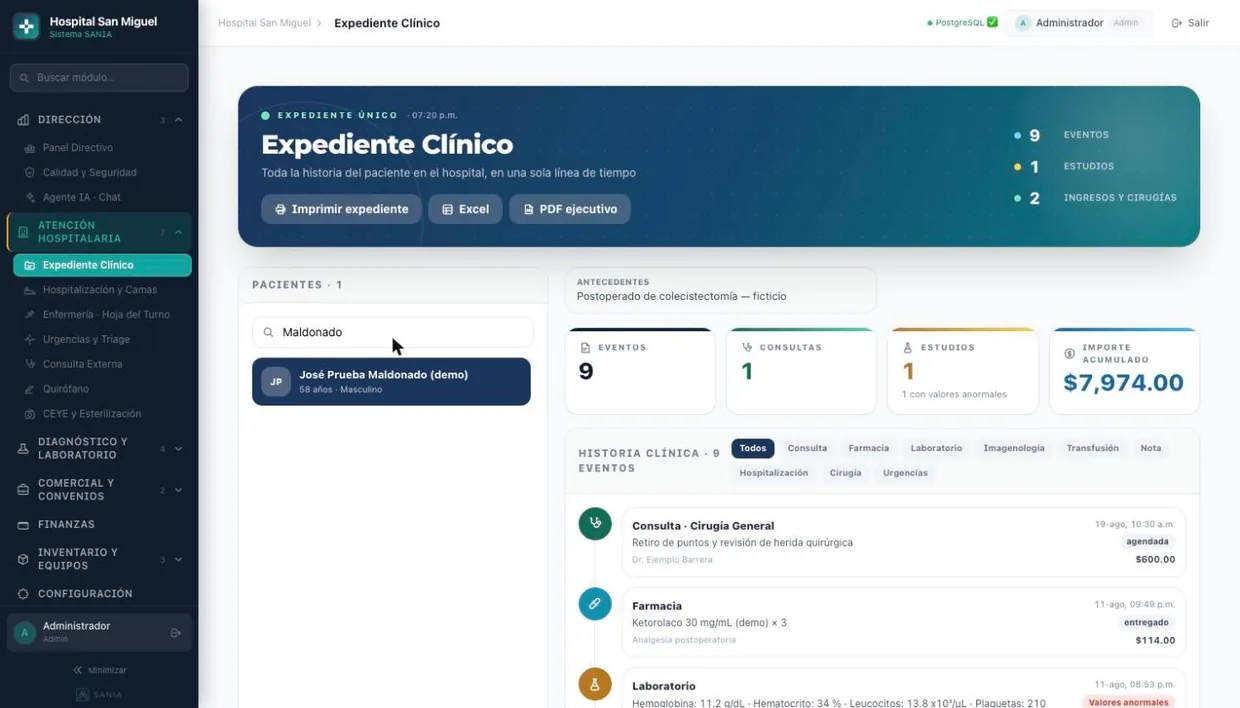Open the Farmacia Ketorolaco event card
Viewport: 1240px width, 708px height.
tap(904, 622)
